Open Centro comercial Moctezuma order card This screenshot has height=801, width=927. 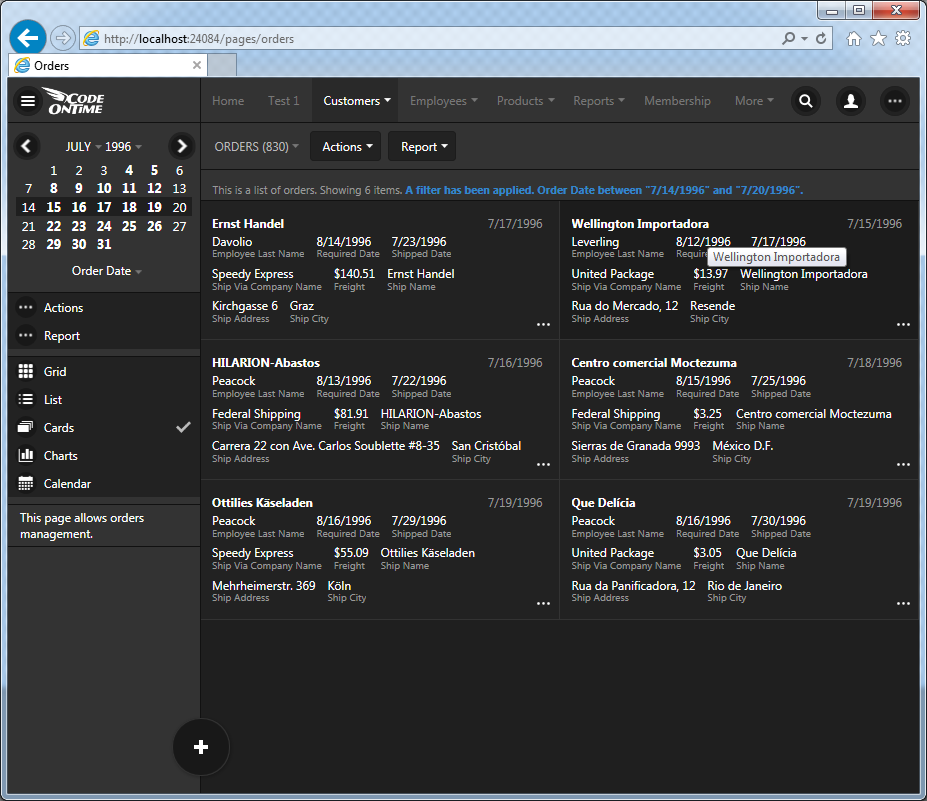(739, 410)
